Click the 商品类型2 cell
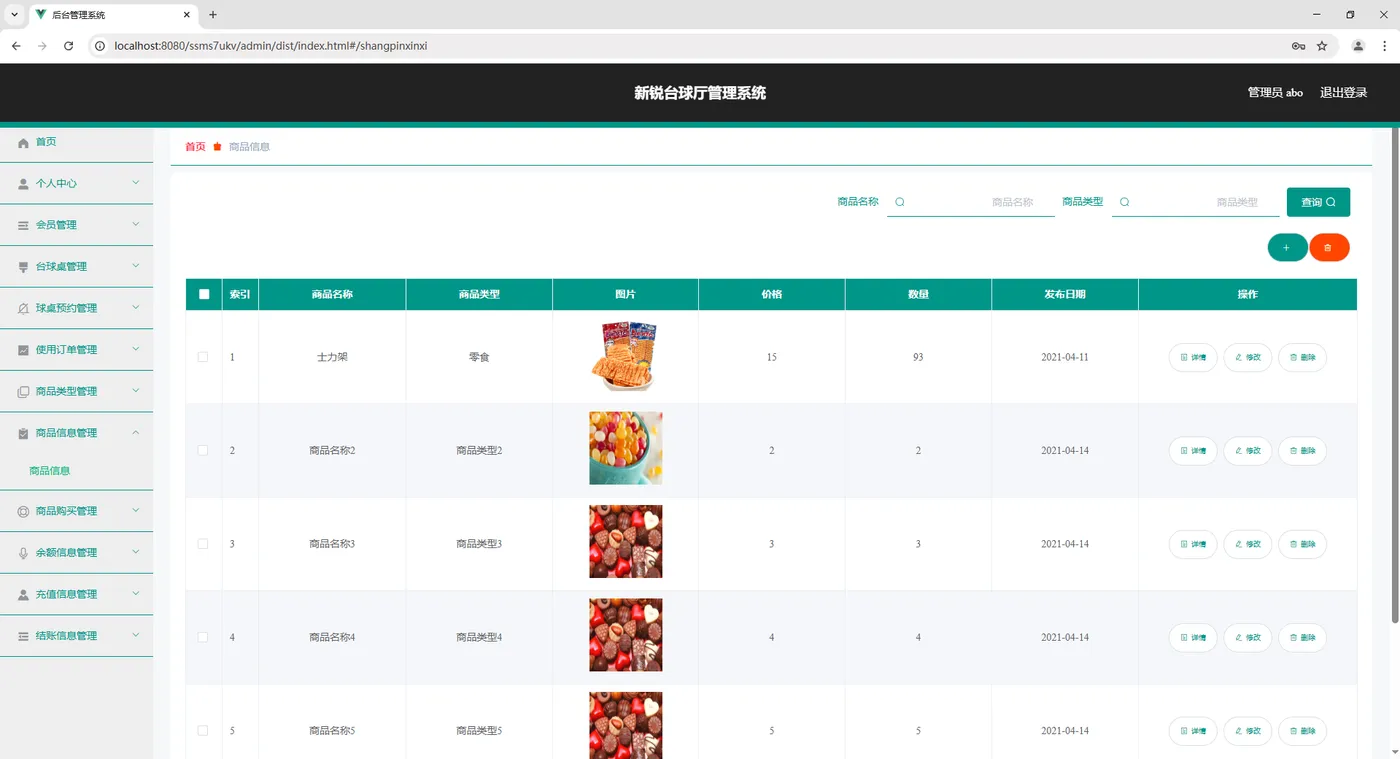Viewport: 1400px width, 759px height. coord(479,451)
